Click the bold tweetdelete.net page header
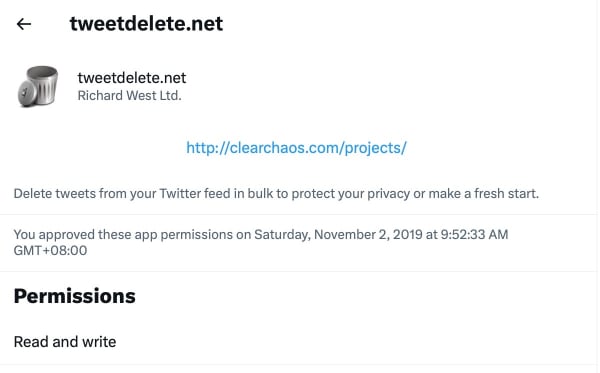This screenshot has height=373, width=600. (x=146, y=24)
